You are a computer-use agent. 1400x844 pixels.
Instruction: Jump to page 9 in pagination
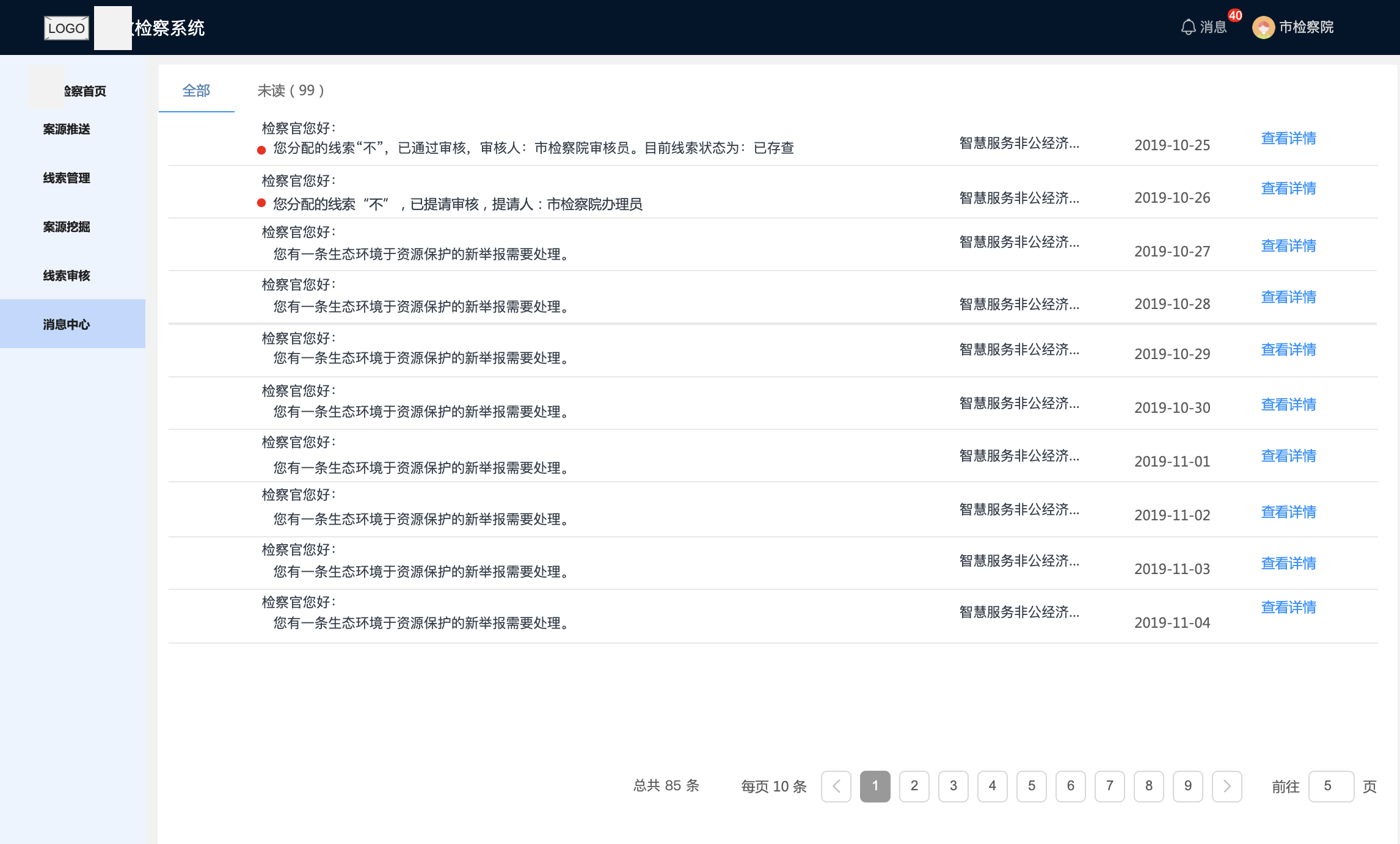(x=1188, y=787)
